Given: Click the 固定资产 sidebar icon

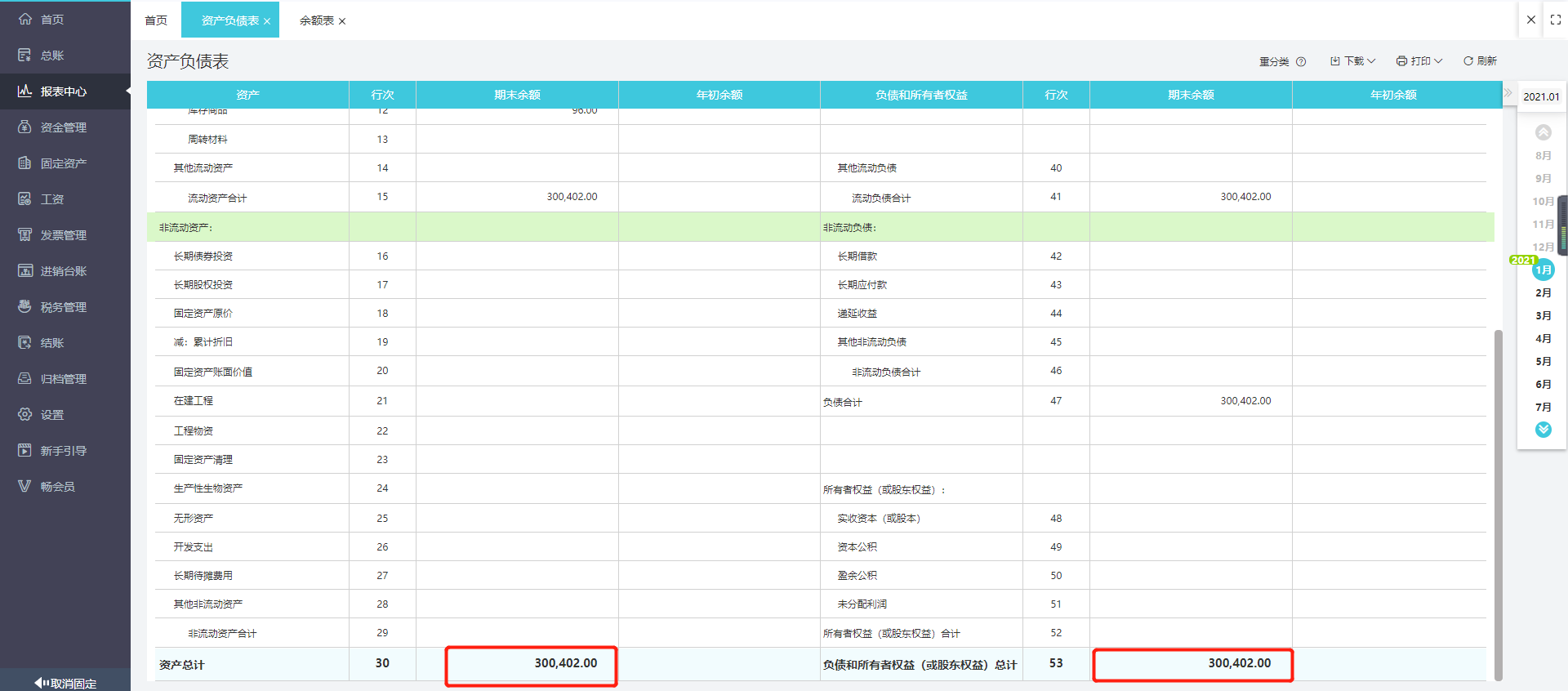Looking at the screenshot, I should click(x=24, y=163).
